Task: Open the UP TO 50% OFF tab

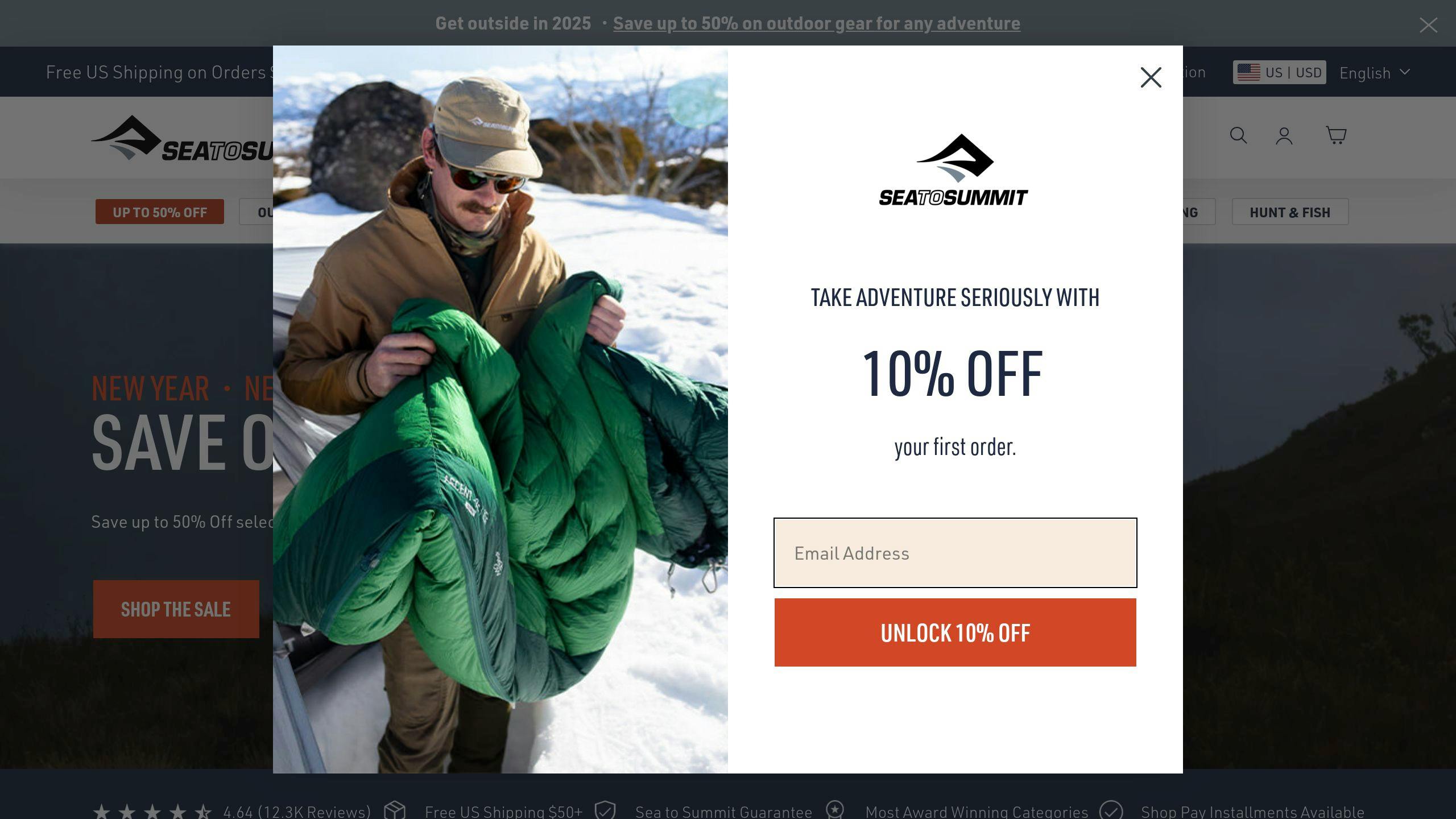Action: [160, 212]
